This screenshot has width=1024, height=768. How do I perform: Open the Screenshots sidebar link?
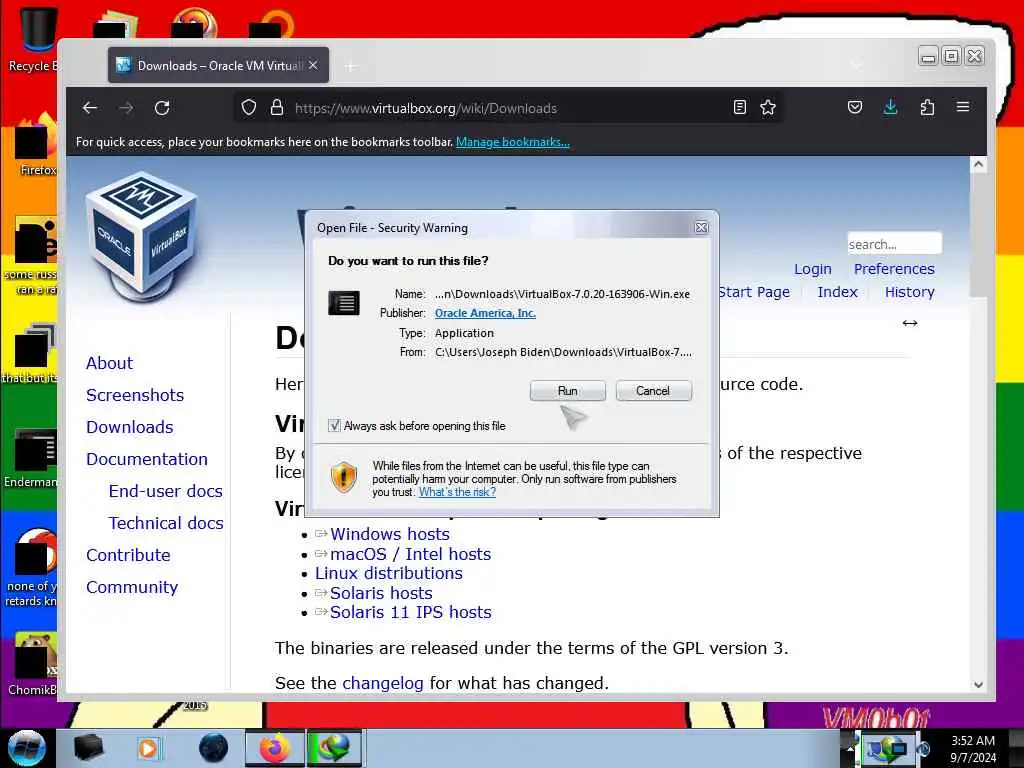(x=135, y=395)
